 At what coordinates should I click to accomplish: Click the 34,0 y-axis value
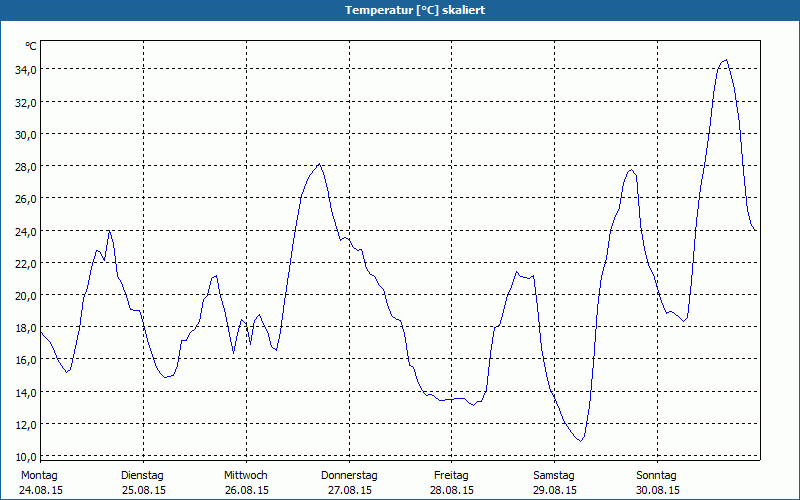click(25, 70)
